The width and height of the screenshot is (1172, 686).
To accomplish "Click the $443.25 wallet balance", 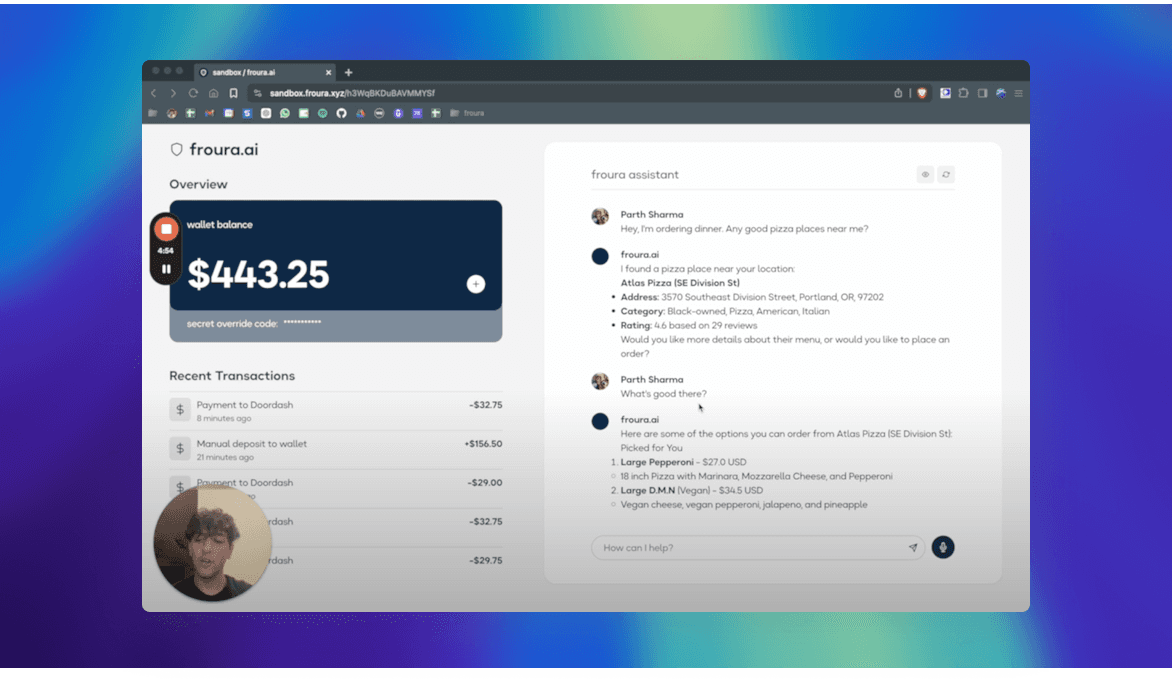I will [x=258, y=274].
